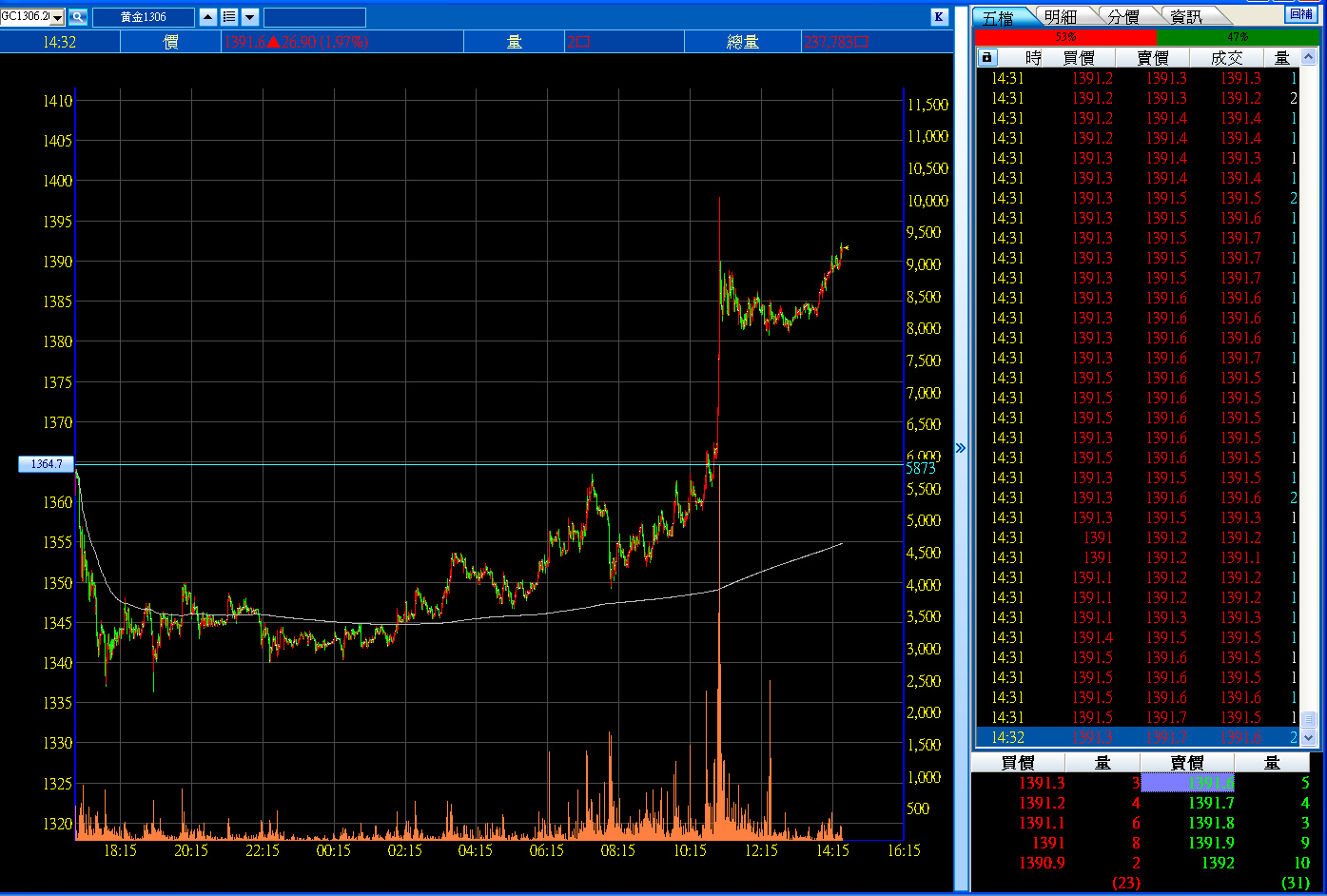Click the 1364.7 reference price marker
Viewport: 1327px width, 896px height.
(46, 464)
